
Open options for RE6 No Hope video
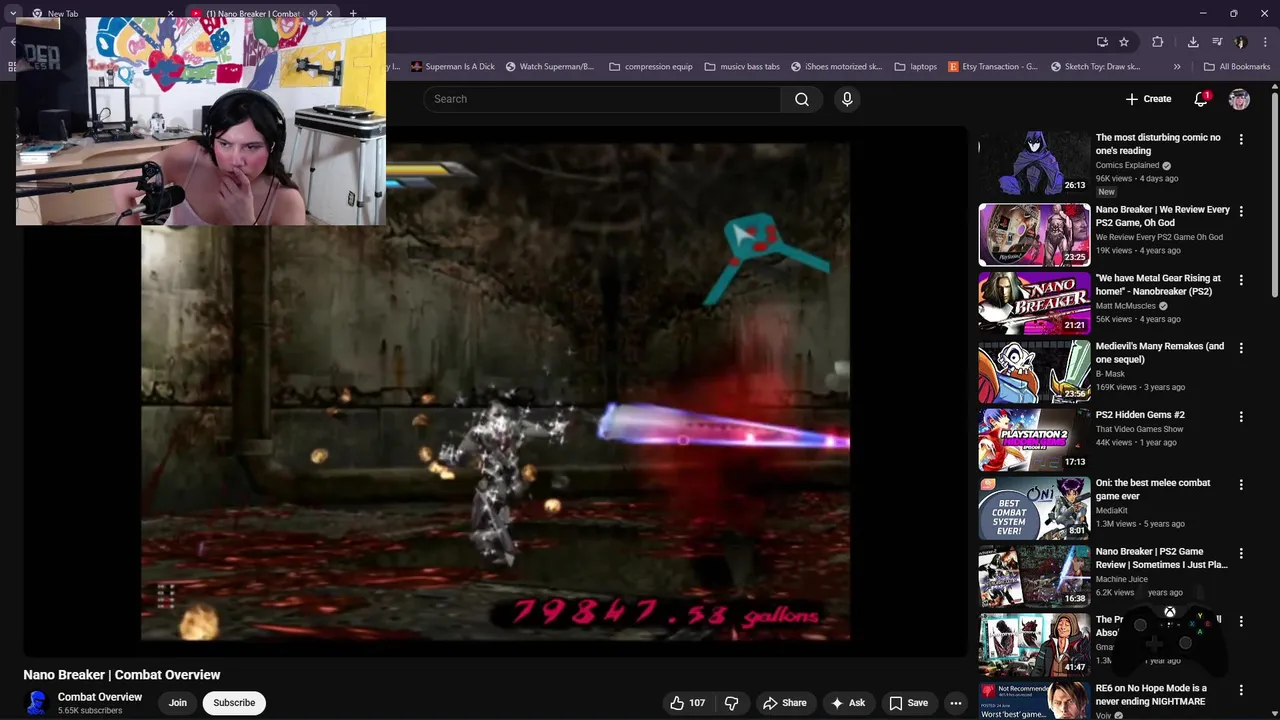click(1241, 690)
